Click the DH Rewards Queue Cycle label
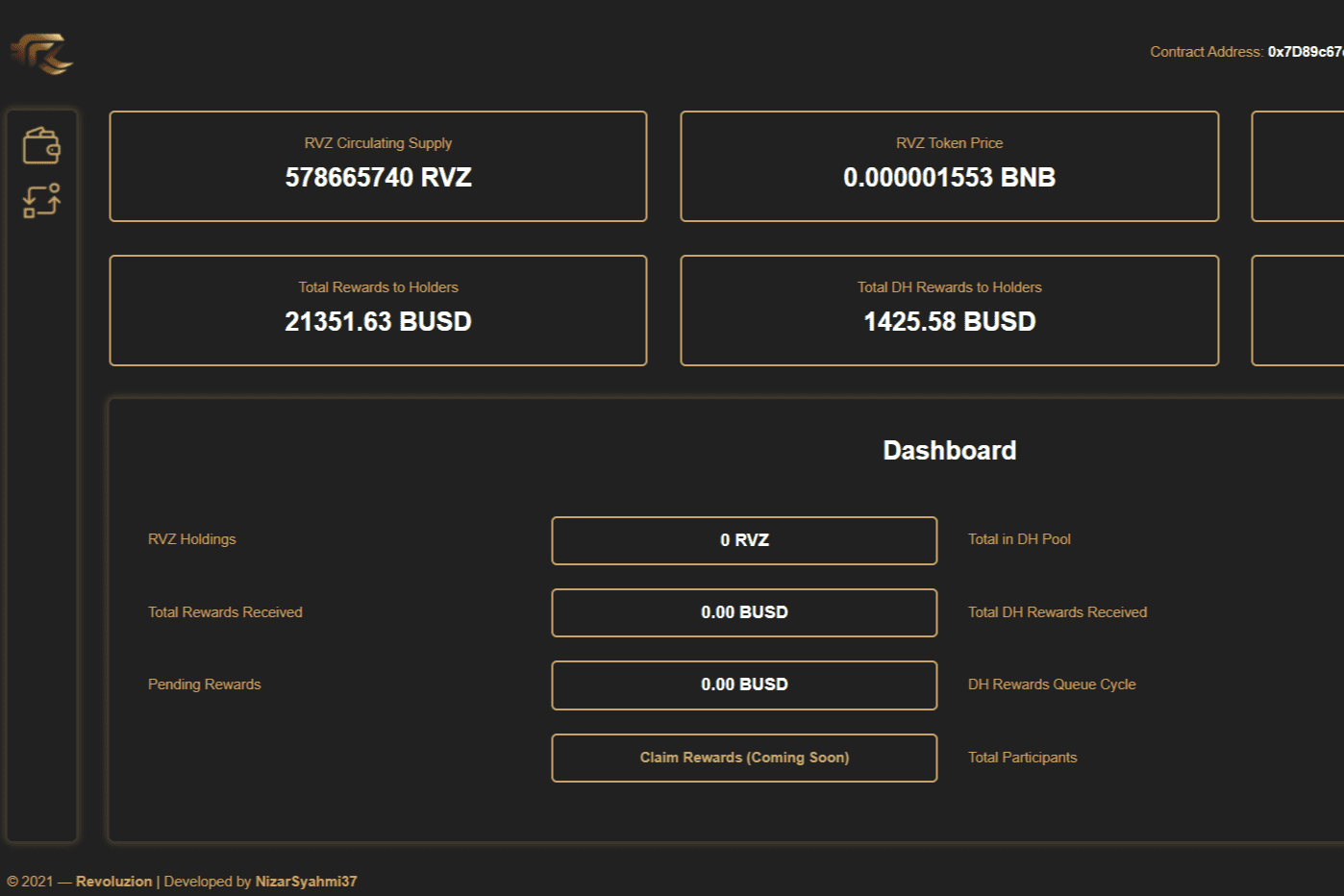 (1052, 684)
